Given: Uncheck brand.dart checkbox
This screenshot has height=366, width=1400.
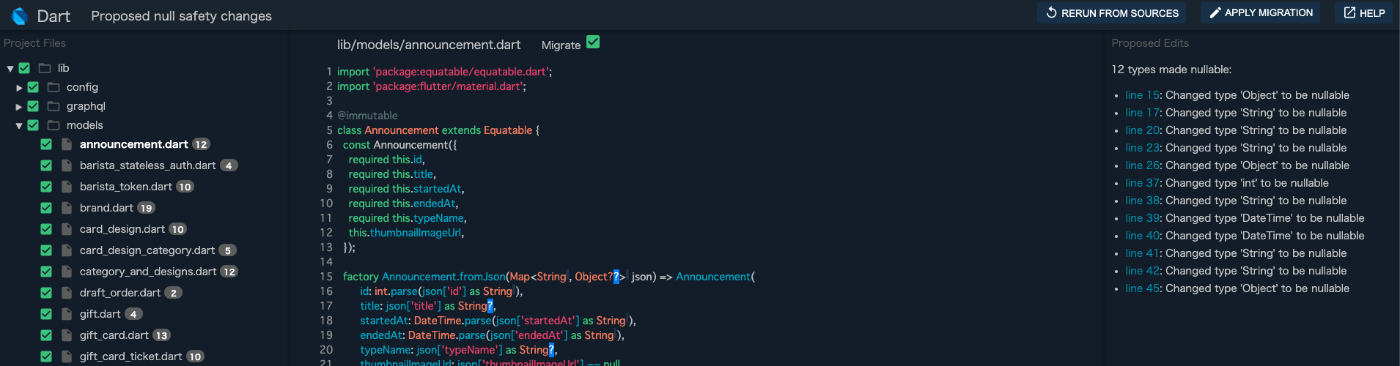Looking at the screenshot, I should coord(46,208).
